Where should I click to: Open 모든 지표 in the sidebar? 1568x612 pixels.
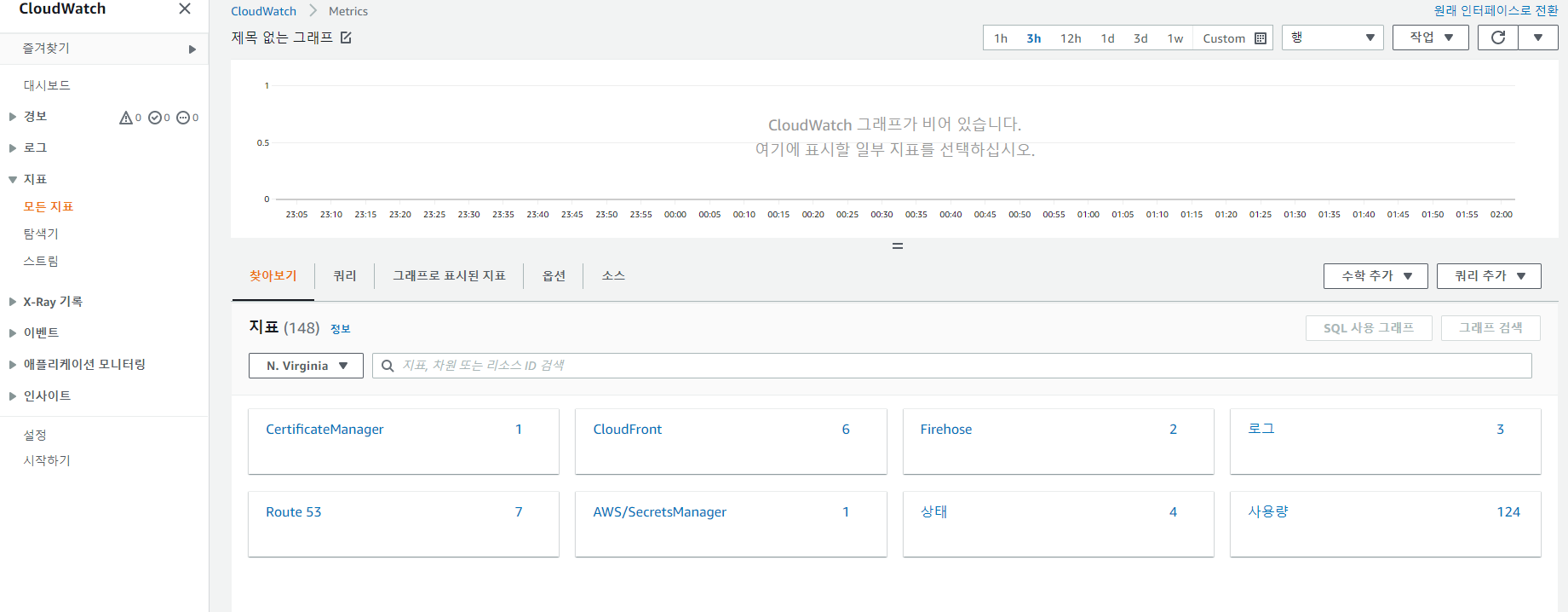tap(49, 207)
